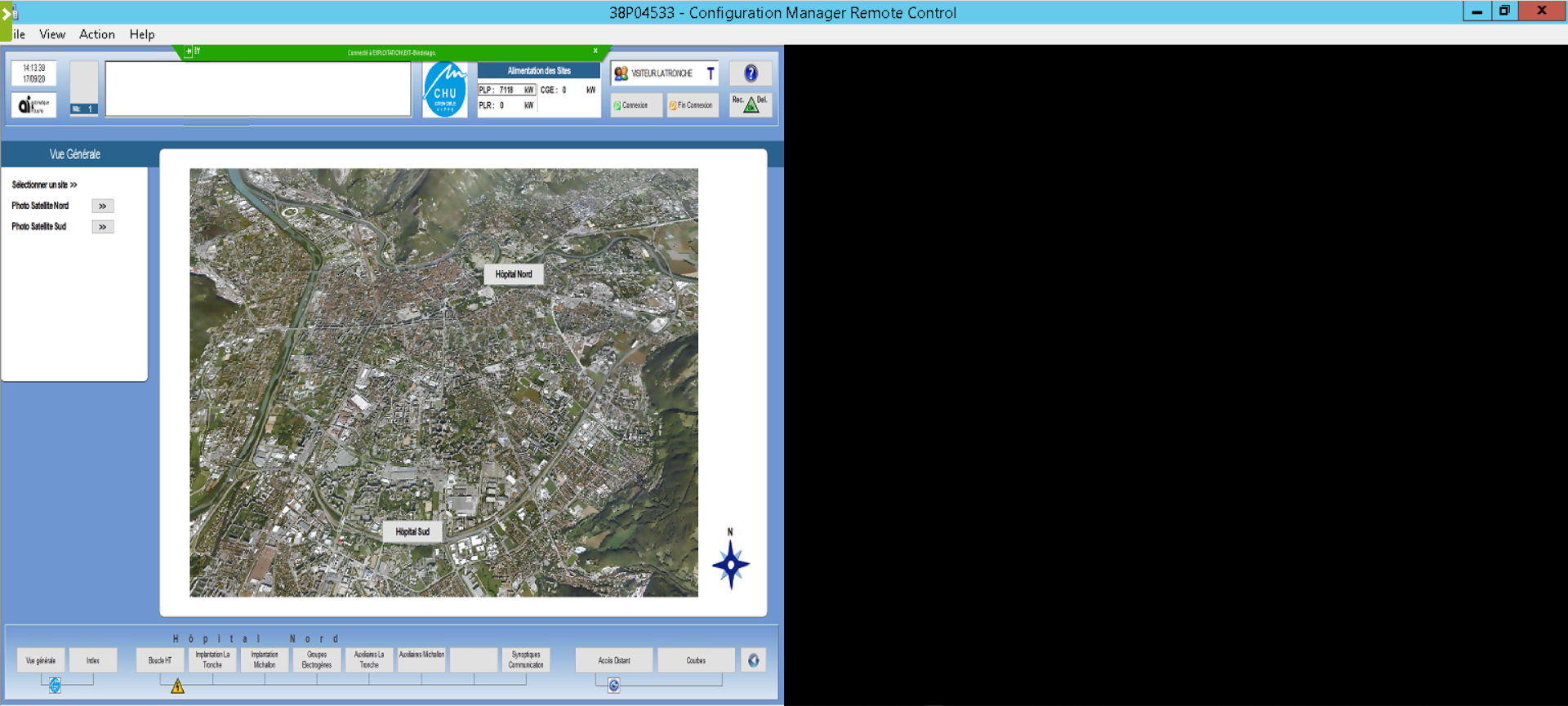The height and width of the screenshot is (706, 1568).
Task: Close the green connection notification bar
Action: [x=595, y=51]
